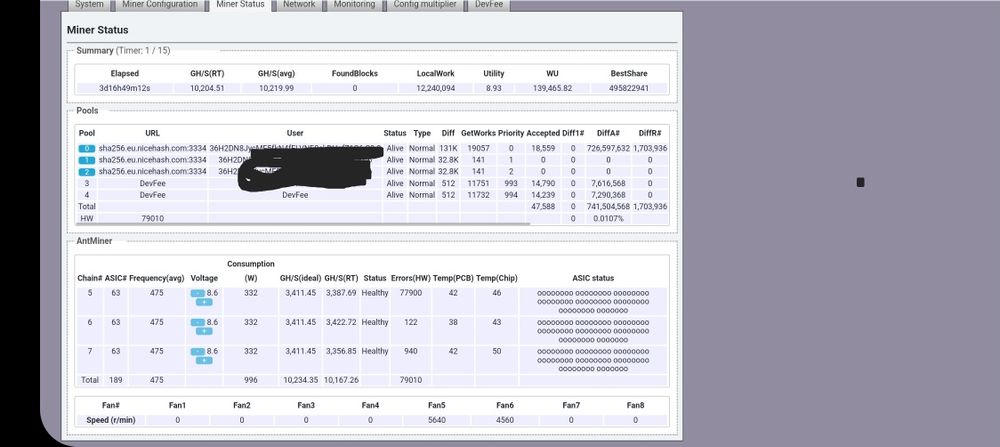Click chain 5 GH/S(RT) value 3,387.69
This screenshot has height=447, width=1000.
point(341,293)
